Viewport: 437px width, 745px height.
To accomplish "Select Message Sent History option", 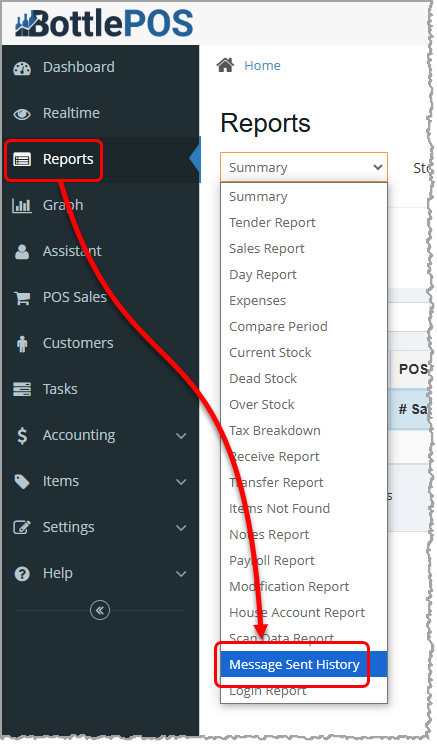I will coord(304,664).
